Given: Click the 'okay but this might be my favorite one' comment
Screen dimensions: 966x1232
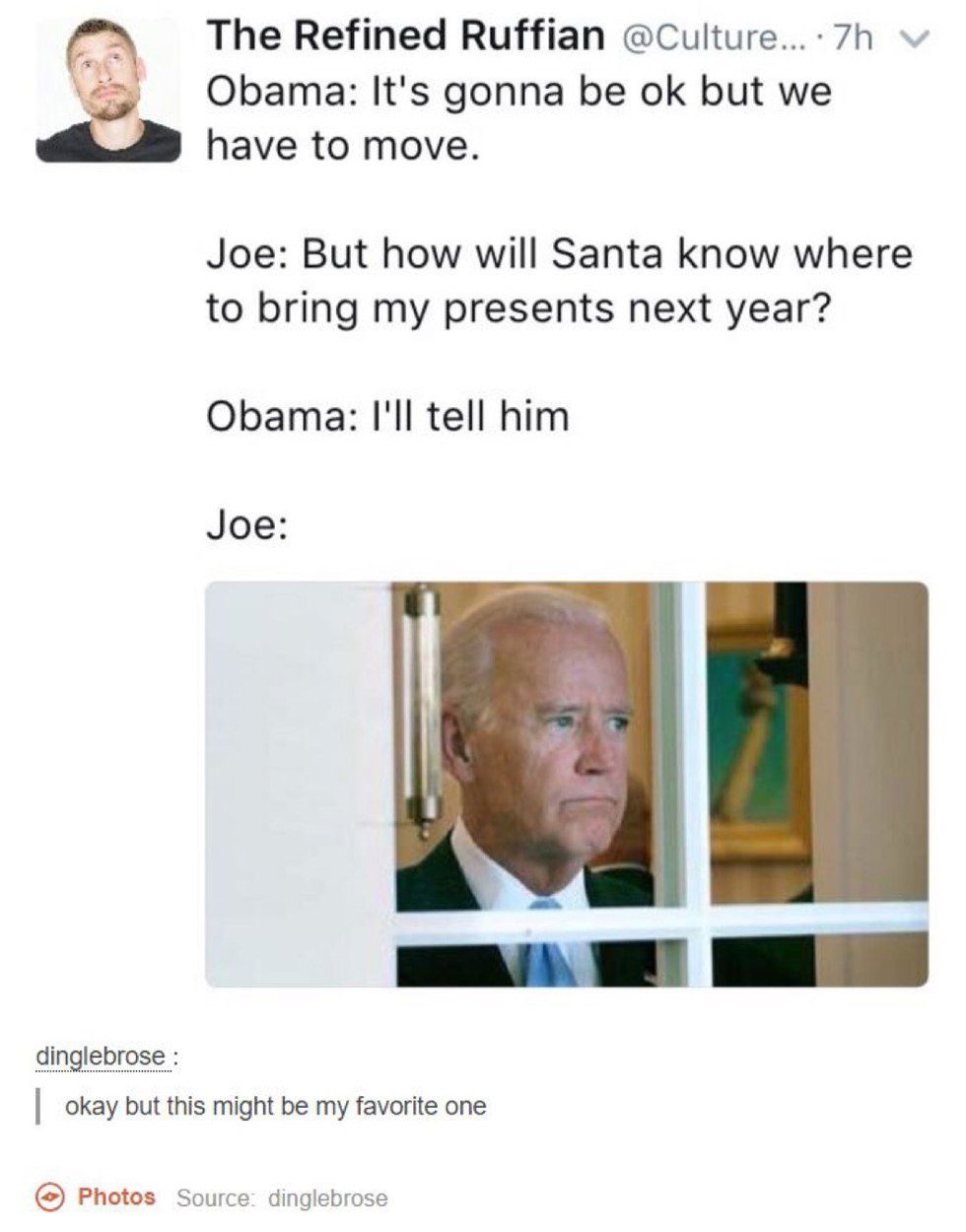Looking at the screenshot, I should pyautogui.click(x=276, y=1106).
